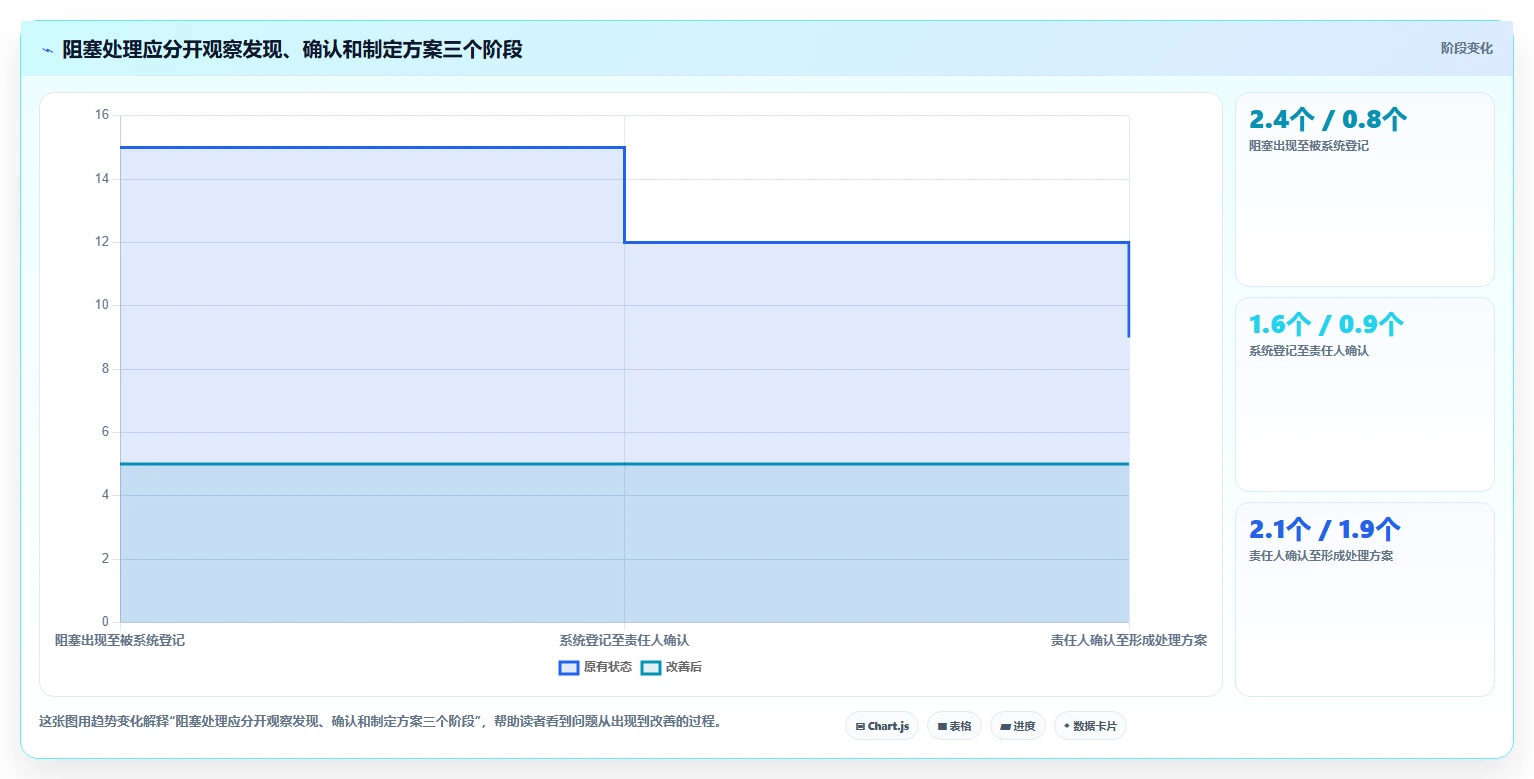Screen dimensions: 1534x779
Task: Click the chart title heading text
Action: pos(292,49)
